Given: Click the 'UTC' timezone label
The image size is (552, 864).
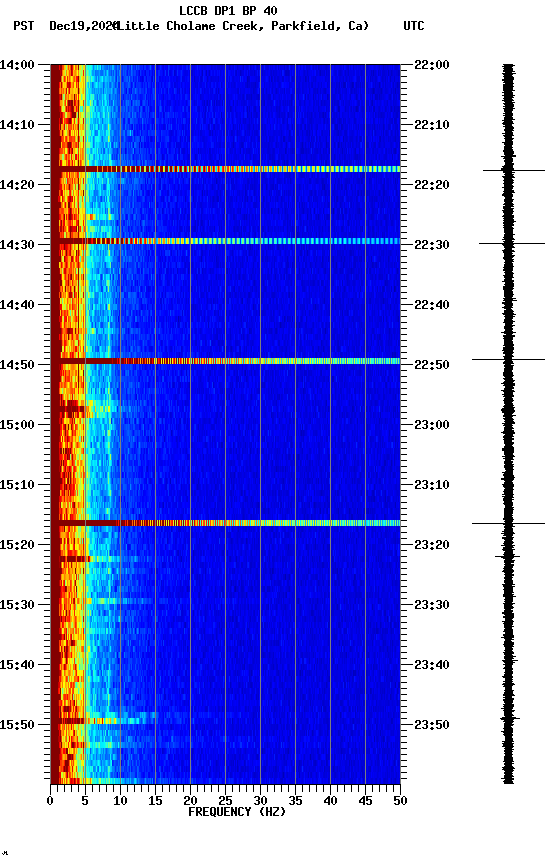Looking at the screenshot, I should pyautogui.click(x=414, y=26).
